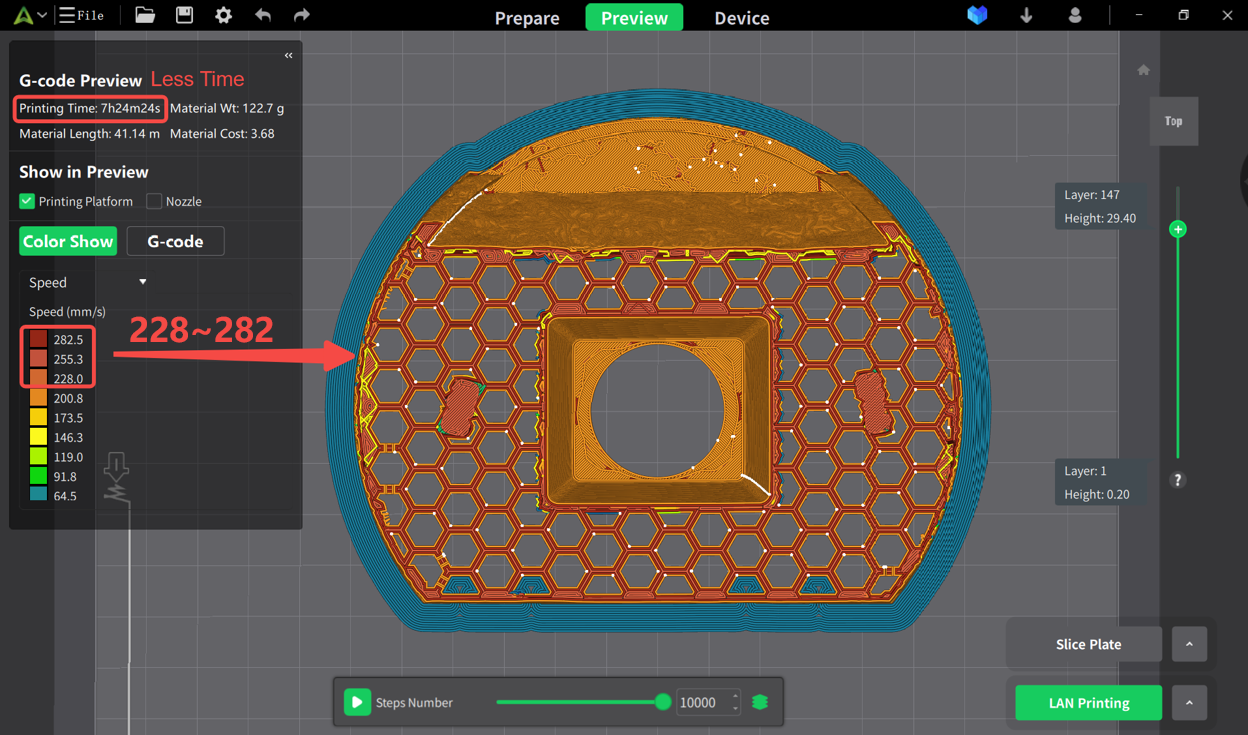Click the G-code button

(x=175, y=241)
